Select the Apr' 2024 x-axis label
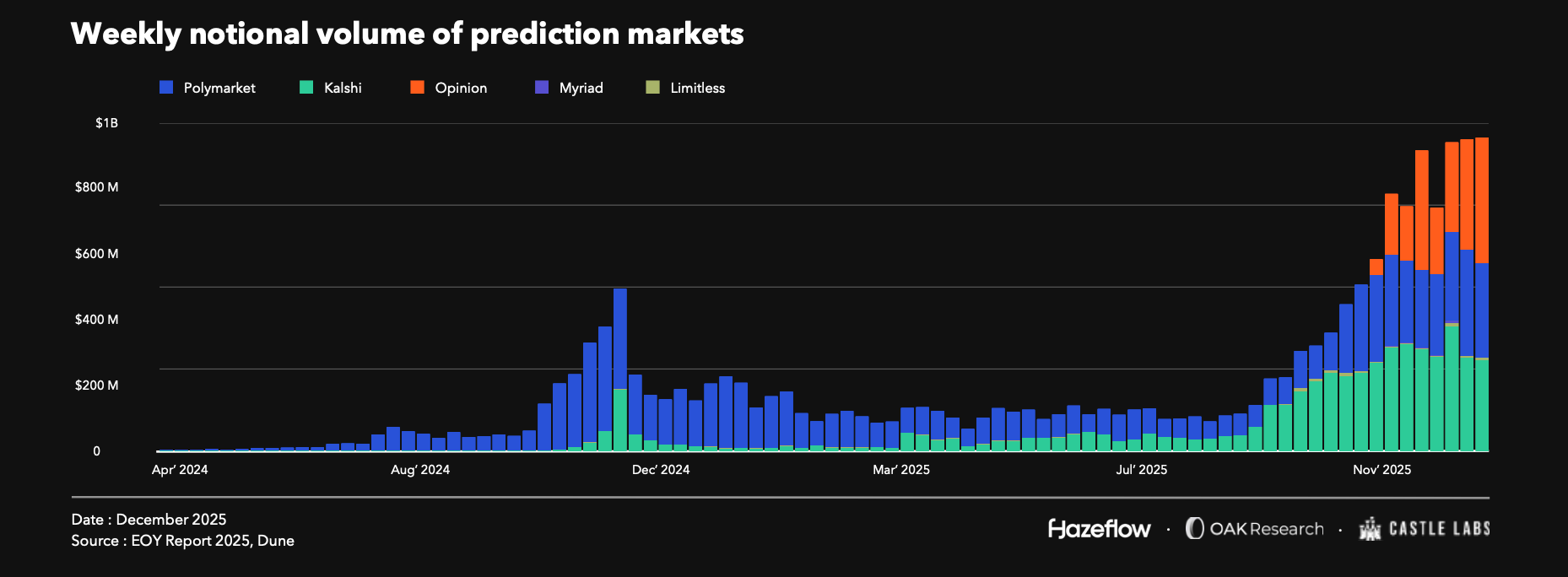 (x=180, y=470)
